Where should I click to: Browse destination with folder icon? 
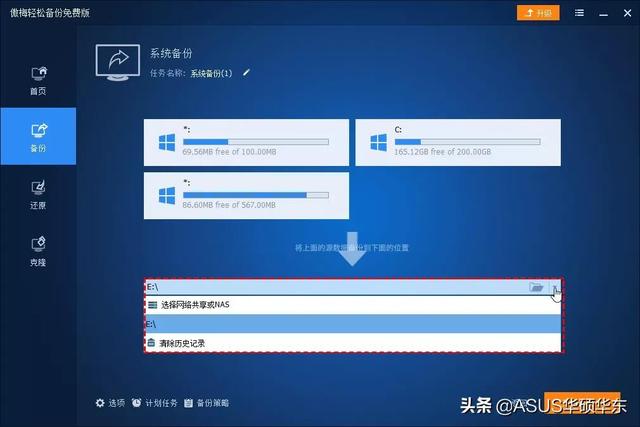tap(536, 287)
